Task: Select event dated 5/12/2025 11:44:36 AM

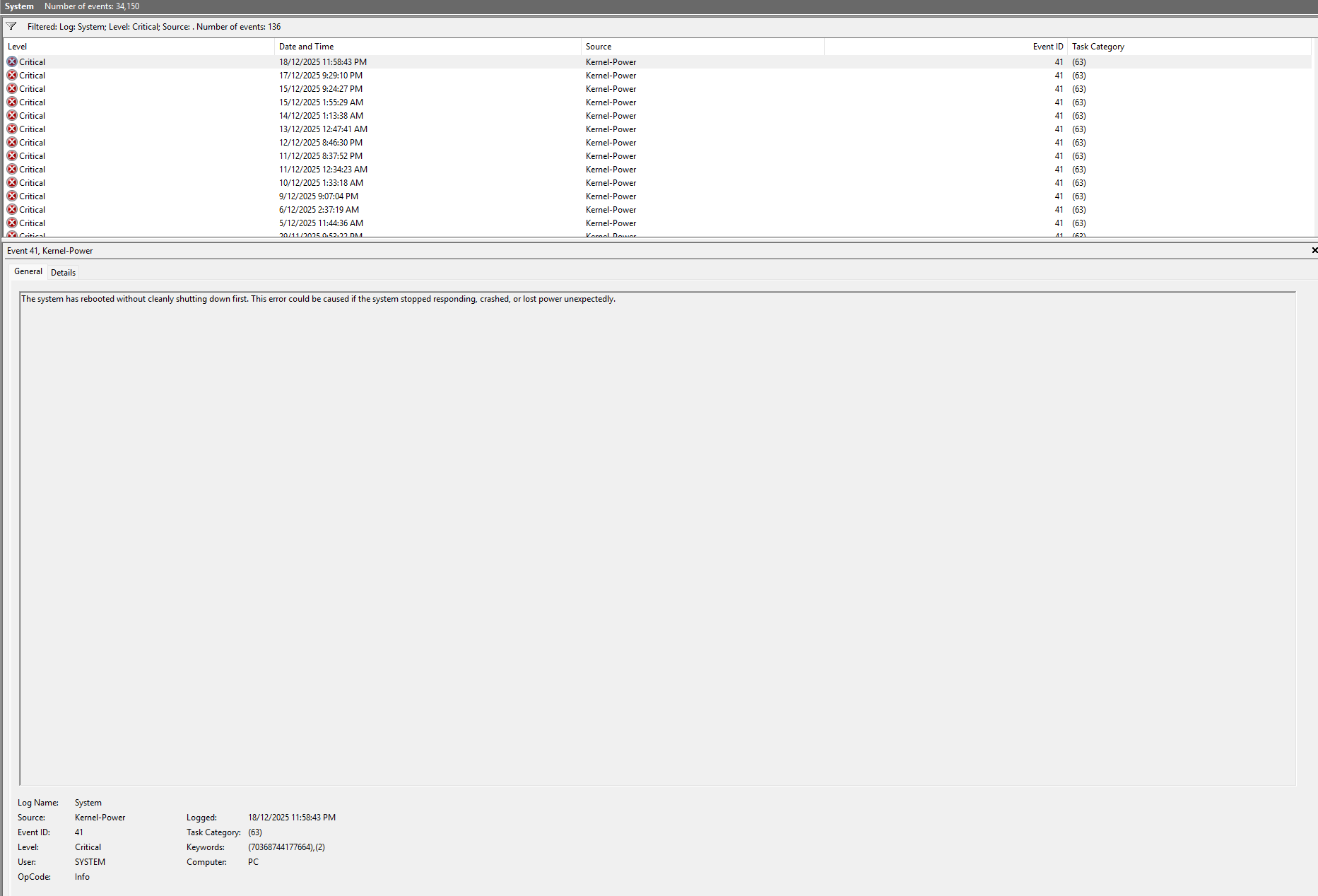Action: coord(658,223)
